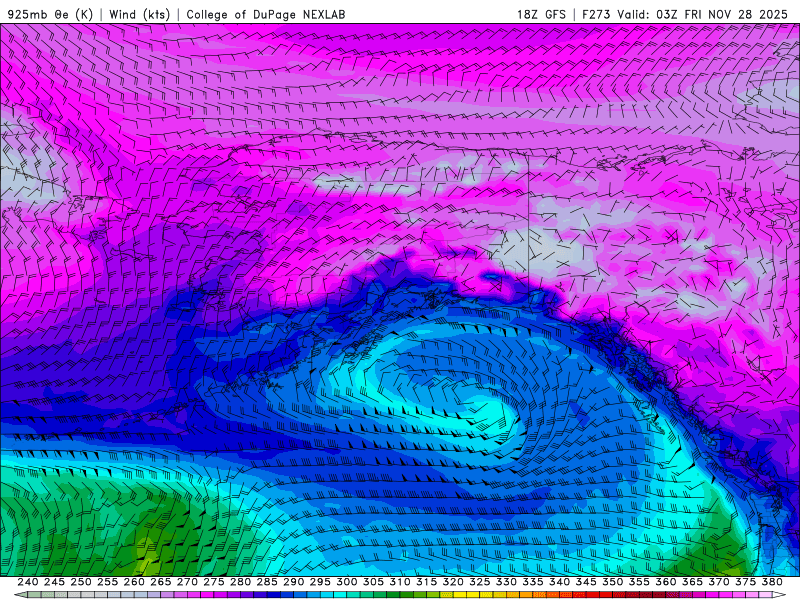Click the 375 colorbar scale label
This screenshot has width=800, height=600.
745,582
